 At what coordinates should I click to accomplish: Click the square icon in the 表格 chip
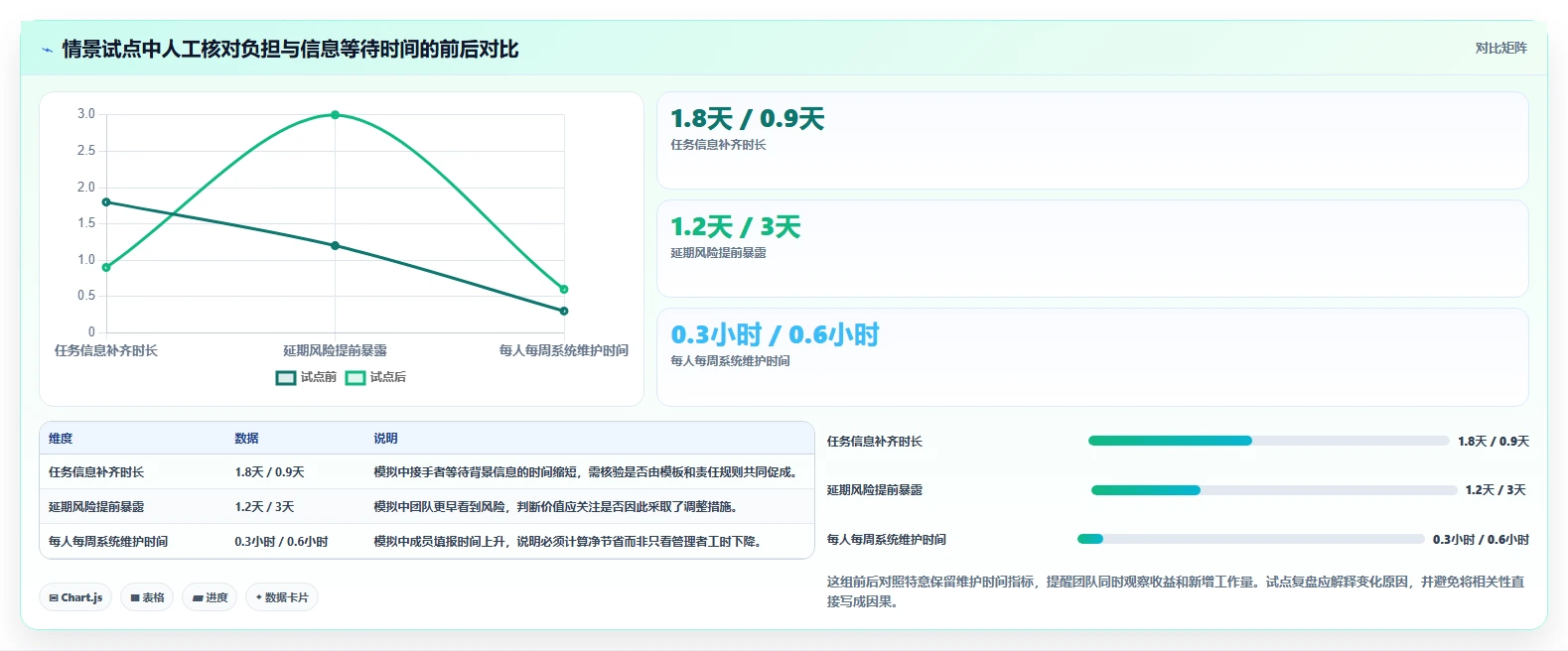135,598
